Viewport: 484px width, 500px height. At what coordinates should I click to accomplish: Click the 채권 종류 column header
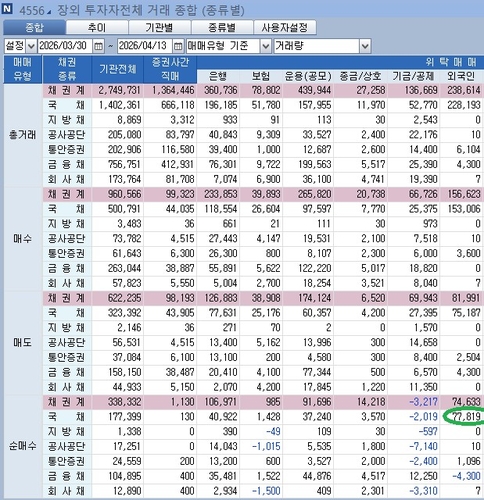pos(67,69)
